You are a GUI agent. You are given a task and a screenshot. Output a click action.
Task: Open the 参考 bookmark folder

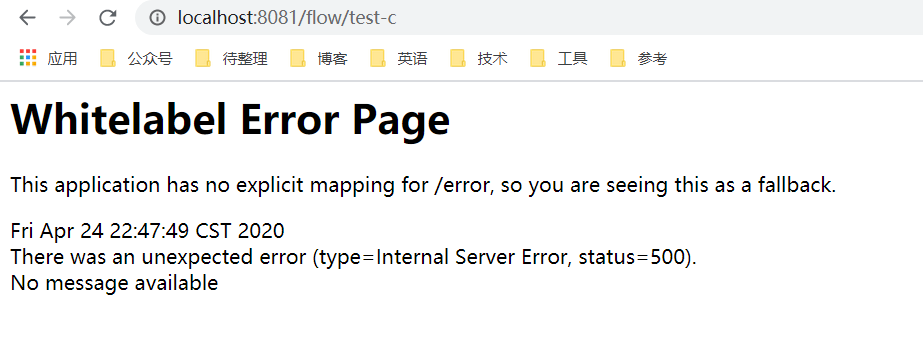click(639, 58)
